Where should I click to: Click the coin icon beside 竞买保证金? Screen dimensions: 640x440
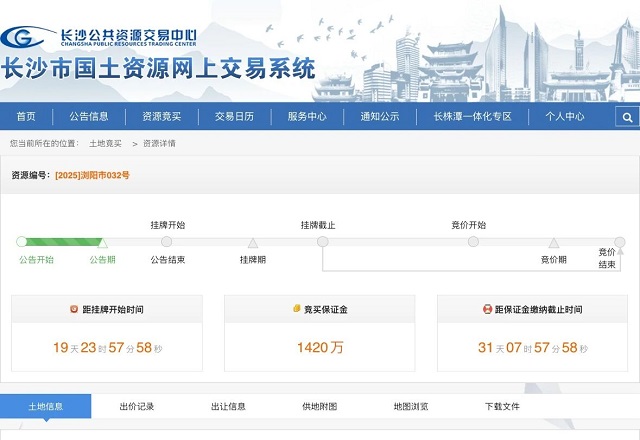click(295, 309)
